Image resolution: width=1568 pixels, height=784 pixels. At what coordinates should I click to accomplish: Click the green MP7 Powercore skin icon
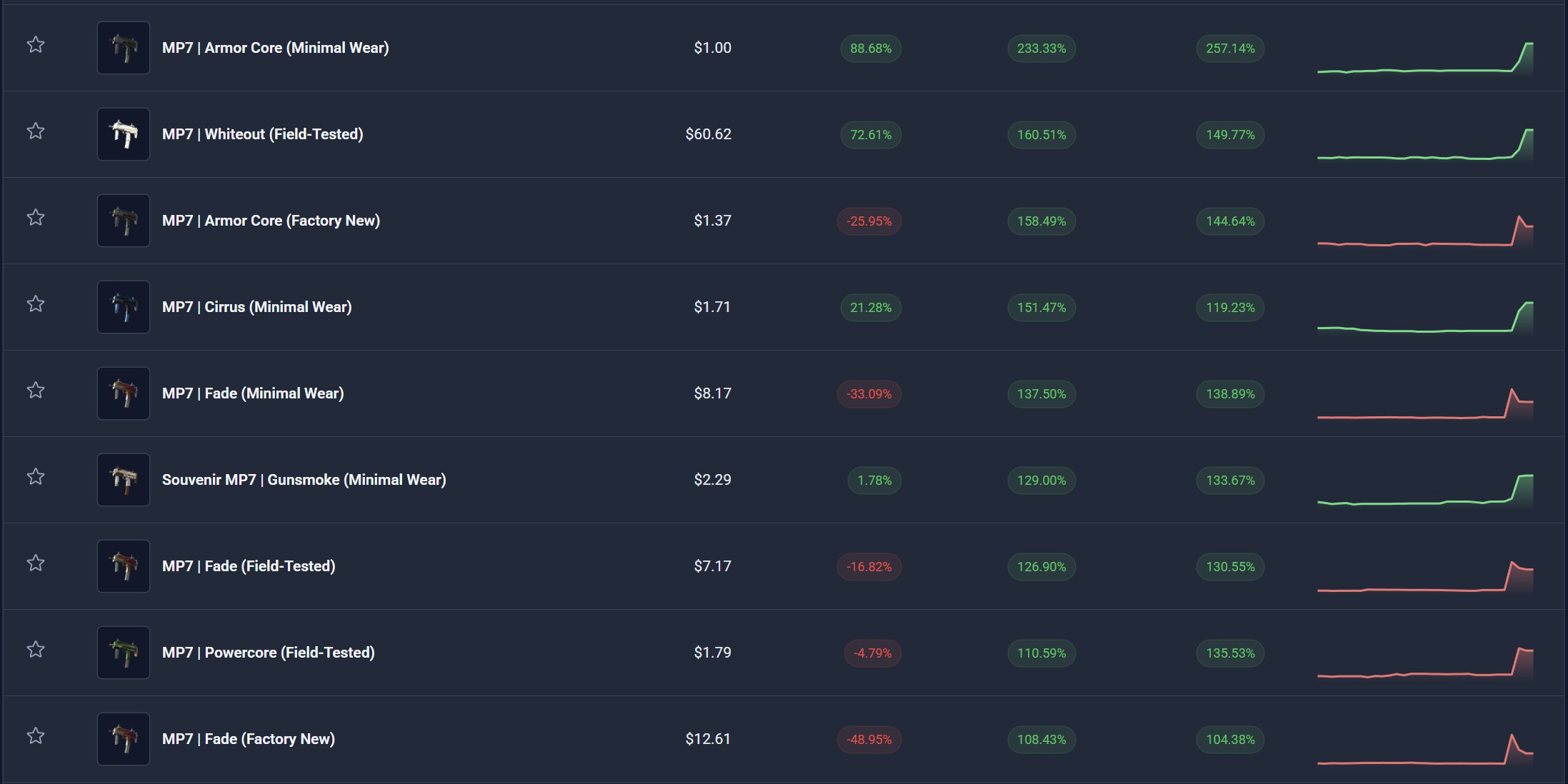coord(124,653)
